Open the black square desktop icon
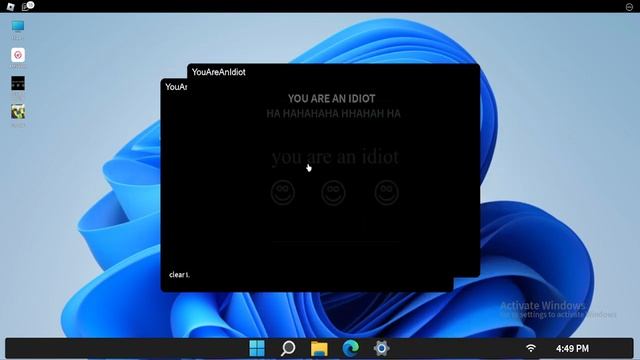Screen dimensions: 640x360 pyautogui.click(x=18, y=83)
